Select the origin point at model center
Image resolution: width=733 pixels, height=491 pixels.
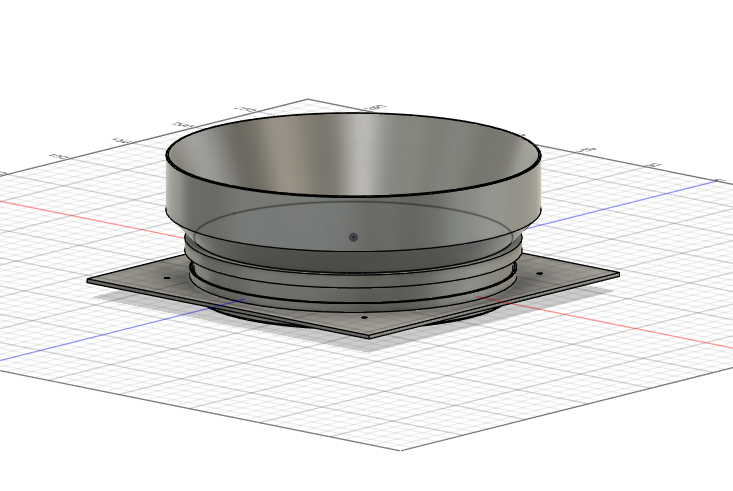pyautogui.click(x=353, y=237)
